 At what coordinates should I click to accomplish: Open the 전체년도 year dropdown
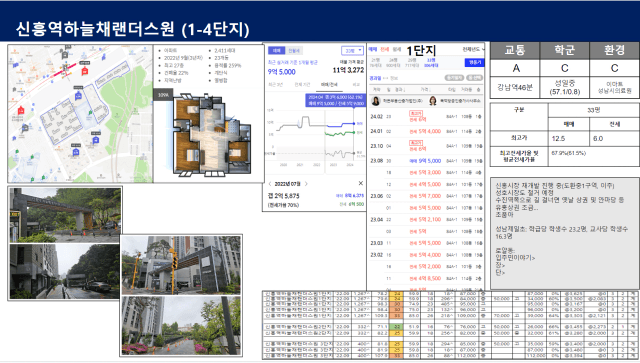point(473,49)
